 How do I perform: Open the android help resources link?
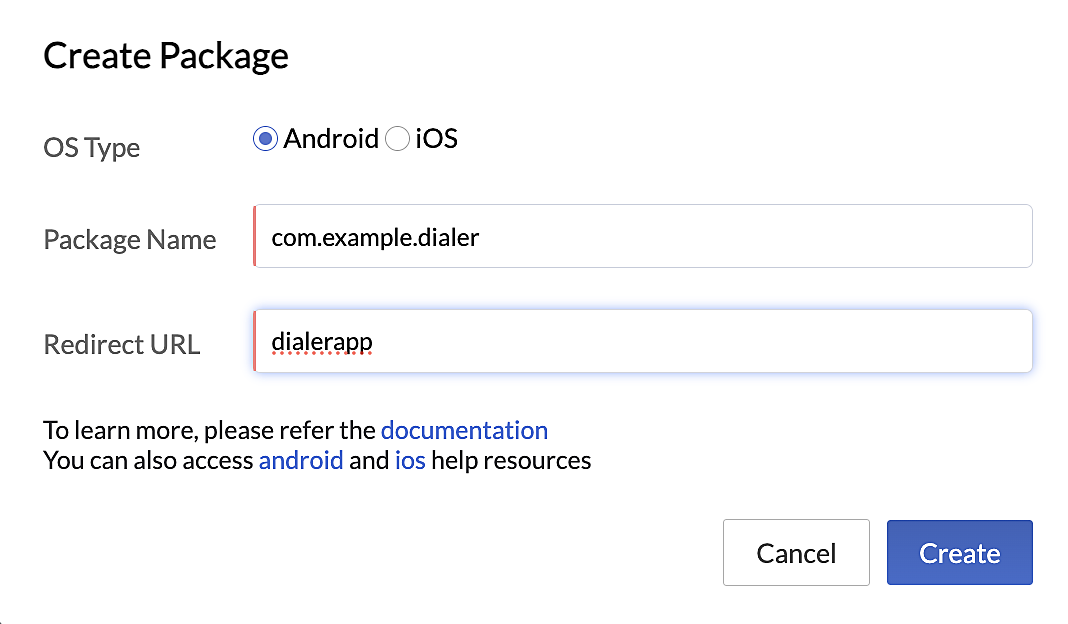coord(301,461)
